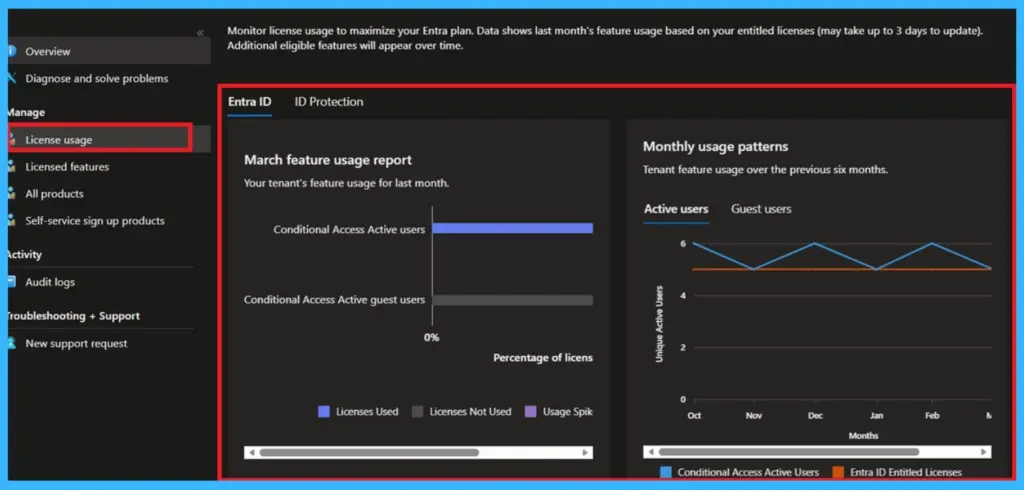Click the Overview info icon
Screen dimensions: 1024x490
click(12, 51)
